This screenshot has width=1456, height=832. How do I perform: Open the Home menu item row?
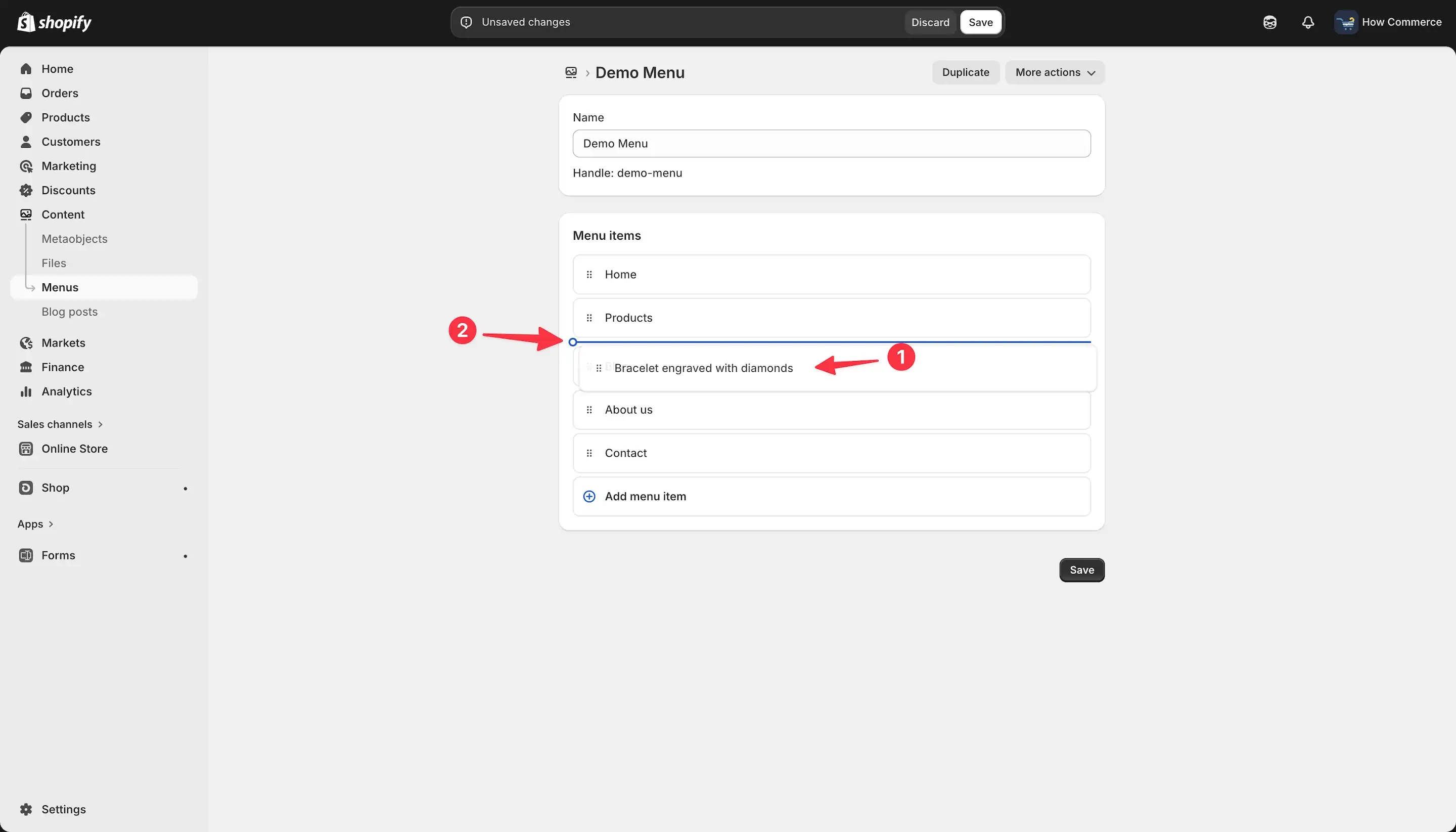831,275
